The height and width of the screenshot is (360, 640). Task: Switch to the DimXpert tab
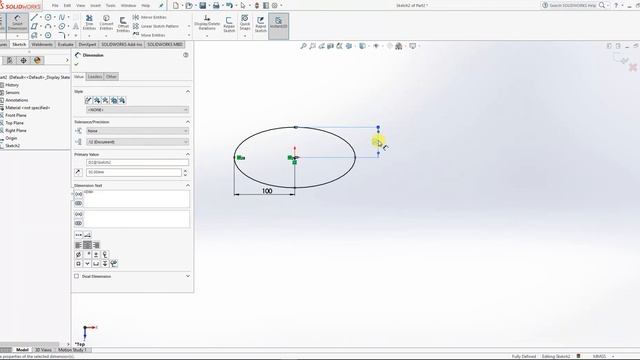tap(87, 44)
